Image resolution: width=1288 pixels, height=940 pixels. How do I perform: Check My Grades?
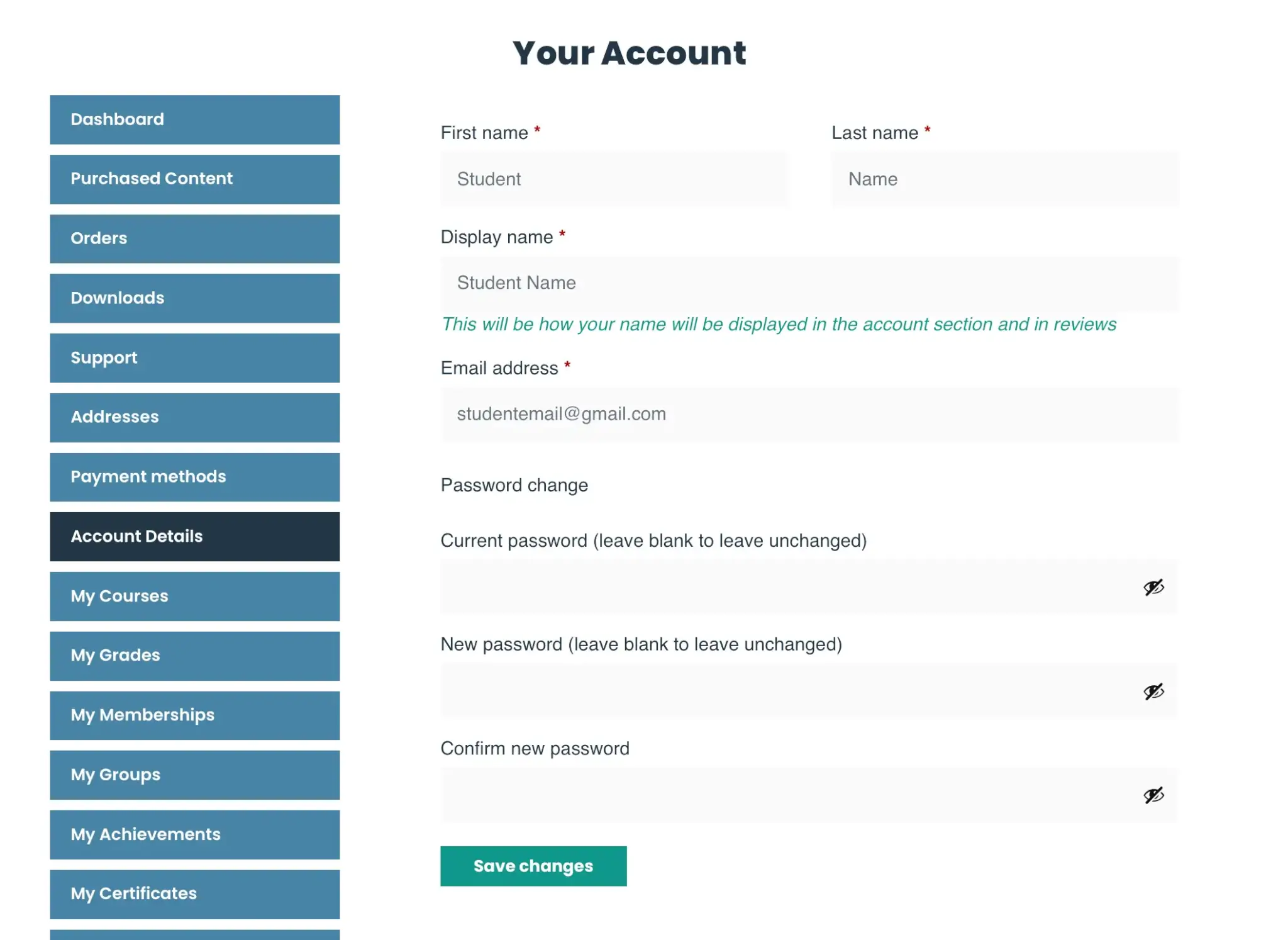pyautogui.click(x=194, y=655)
